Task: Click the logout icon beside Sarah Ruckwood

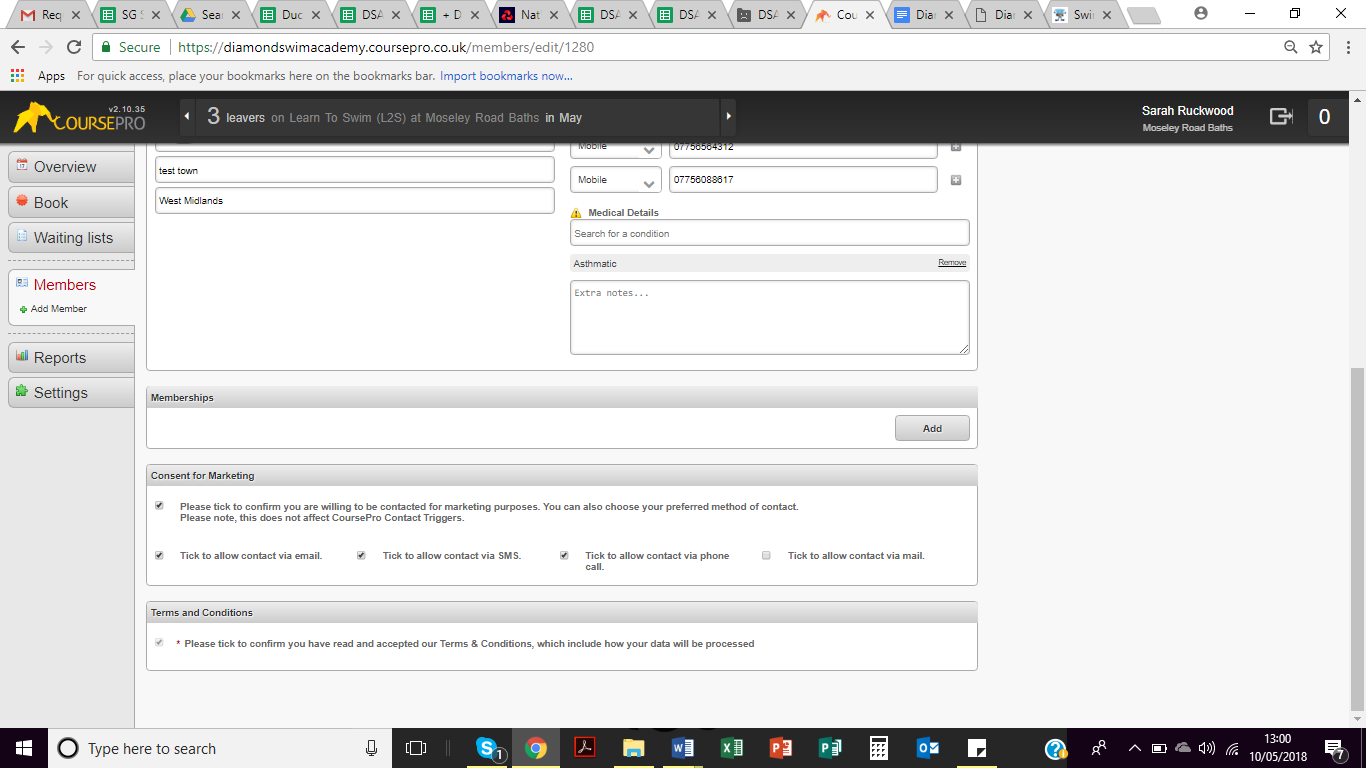Action: pos(1281,117)
